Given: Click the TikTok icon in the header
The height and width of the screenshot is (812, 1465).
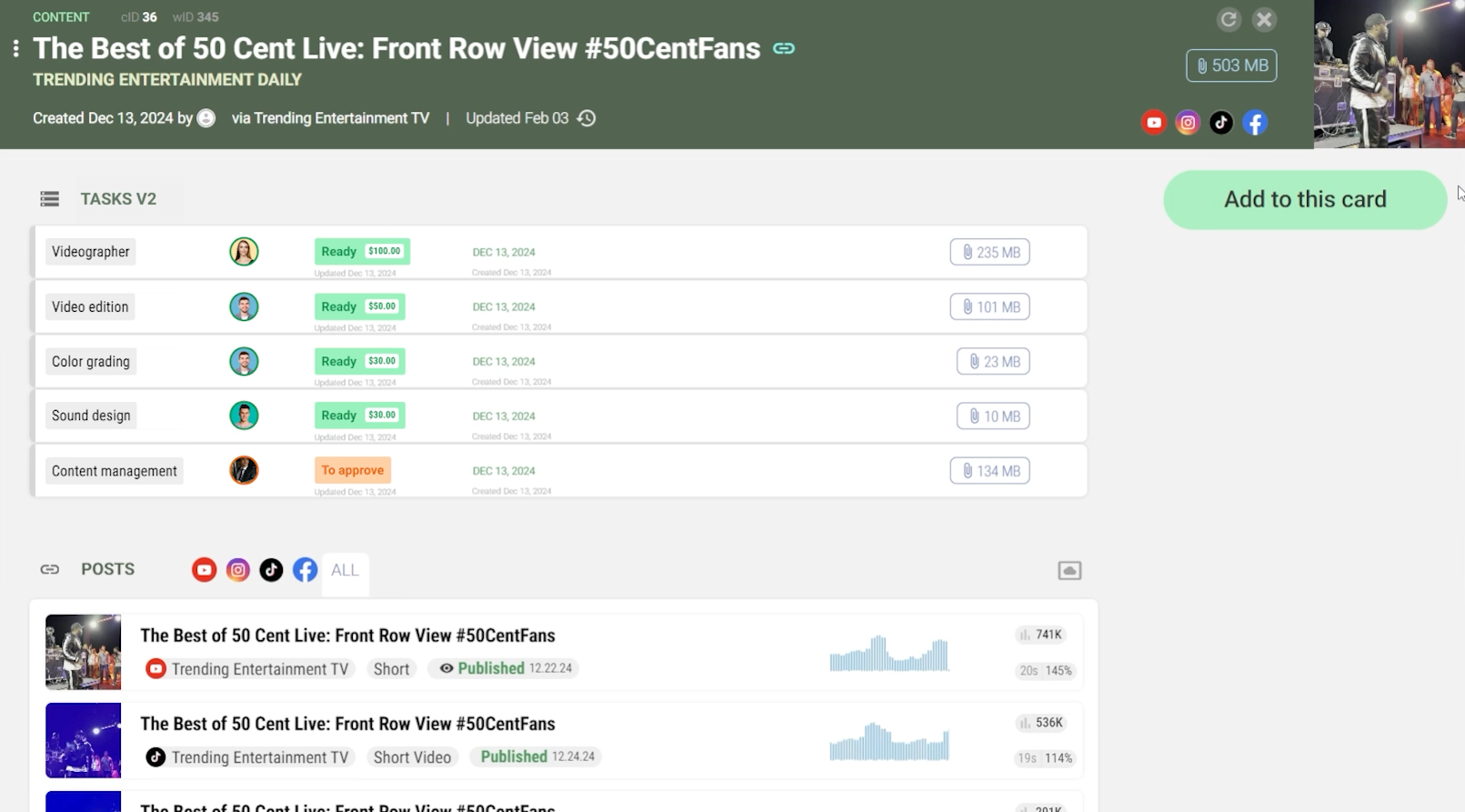Looking at the screenshot, I should tap(1220, 123).
